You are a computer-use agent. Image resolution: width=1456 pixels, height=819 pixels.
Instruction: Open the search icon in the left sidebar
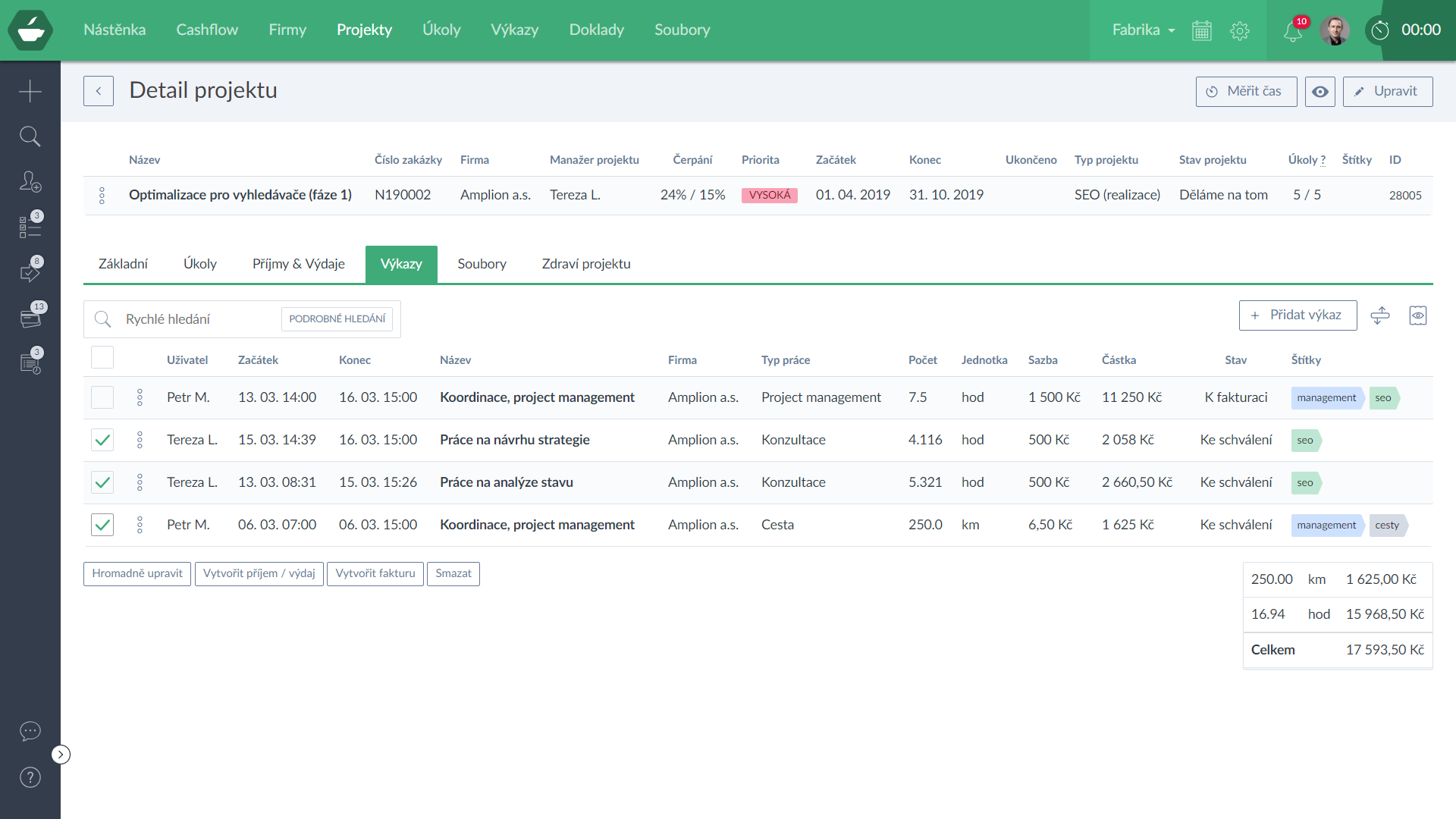click(30, 136)
